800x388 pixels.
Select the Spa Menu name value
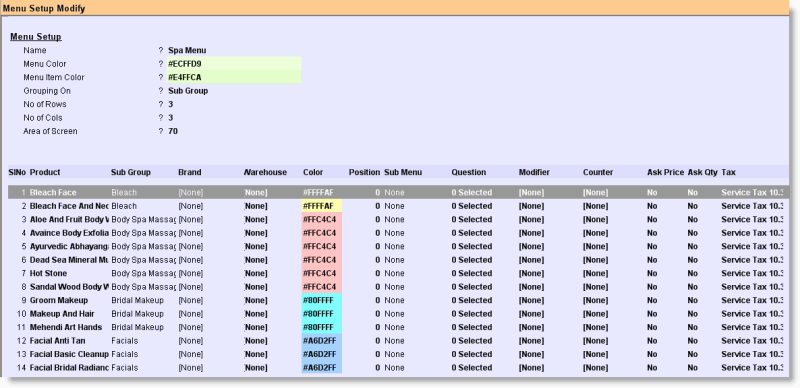click(x=187, y=51)
